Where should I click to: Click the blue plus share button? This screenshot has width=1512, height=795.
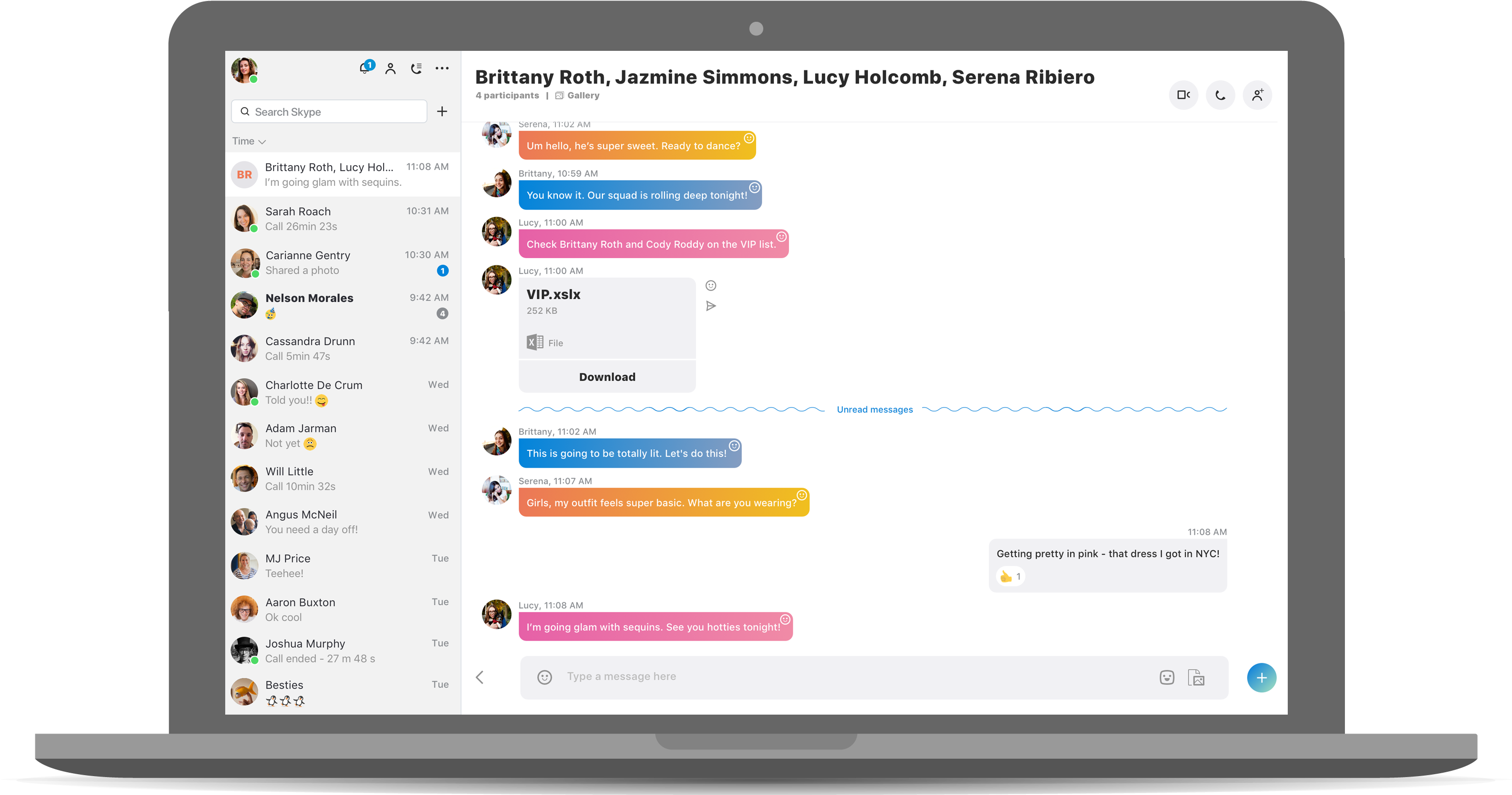tap(1261, 677)
